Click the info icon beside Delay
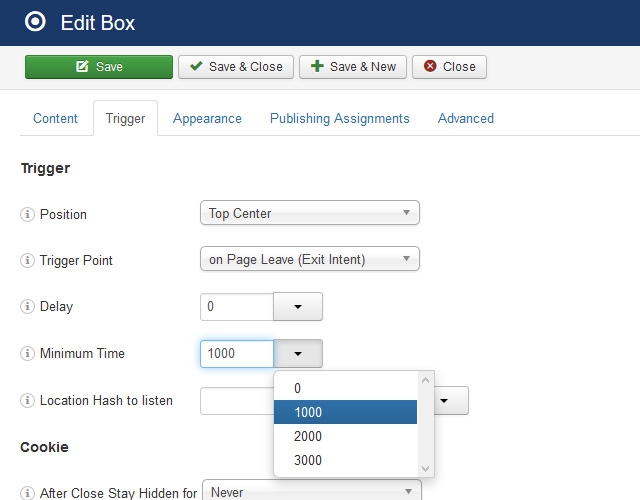640x500 pixels. coord(27,306)
